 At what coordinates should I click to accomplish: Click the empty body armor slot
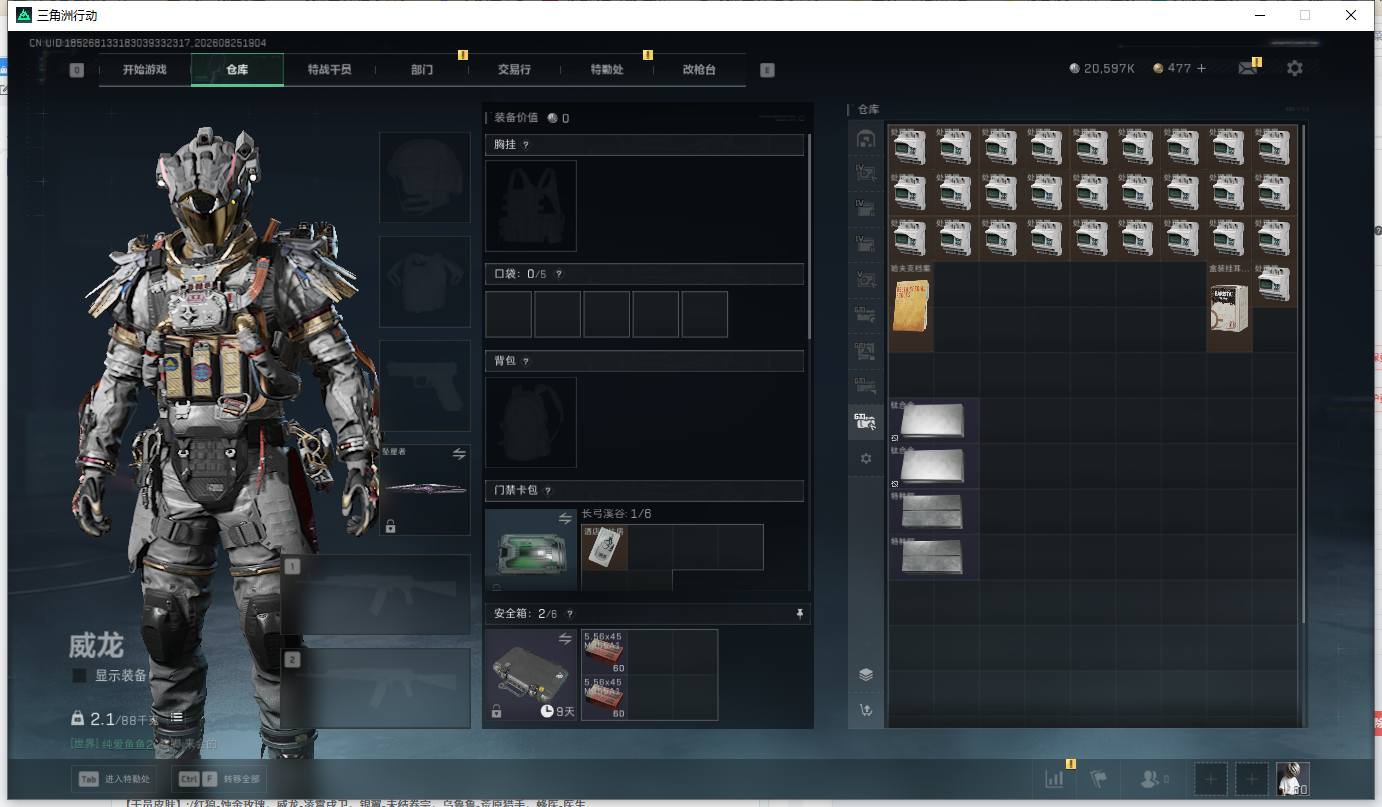tap(425, 281)
